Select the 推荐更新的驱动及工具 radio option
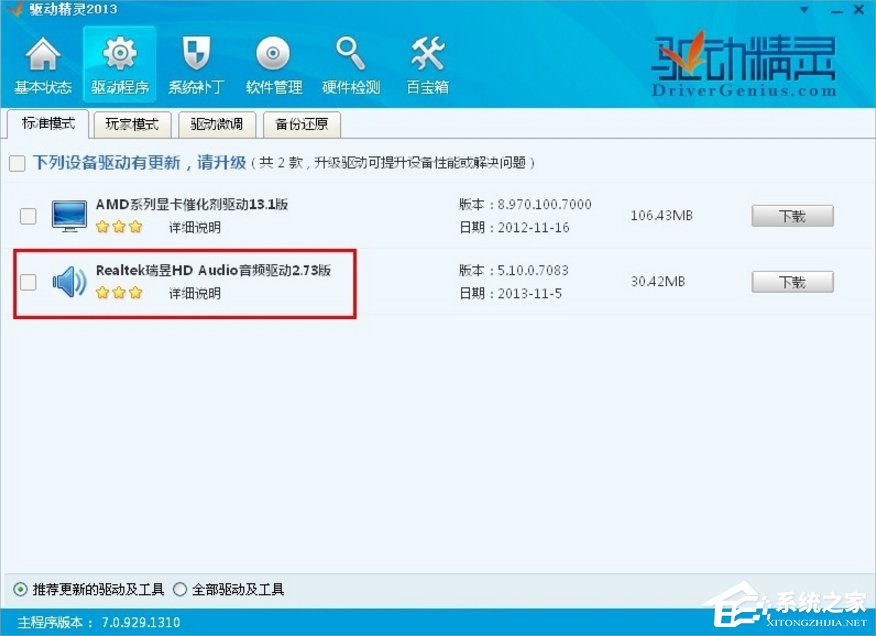This screenshot has width=876, height=636. [x=17, y=589]
